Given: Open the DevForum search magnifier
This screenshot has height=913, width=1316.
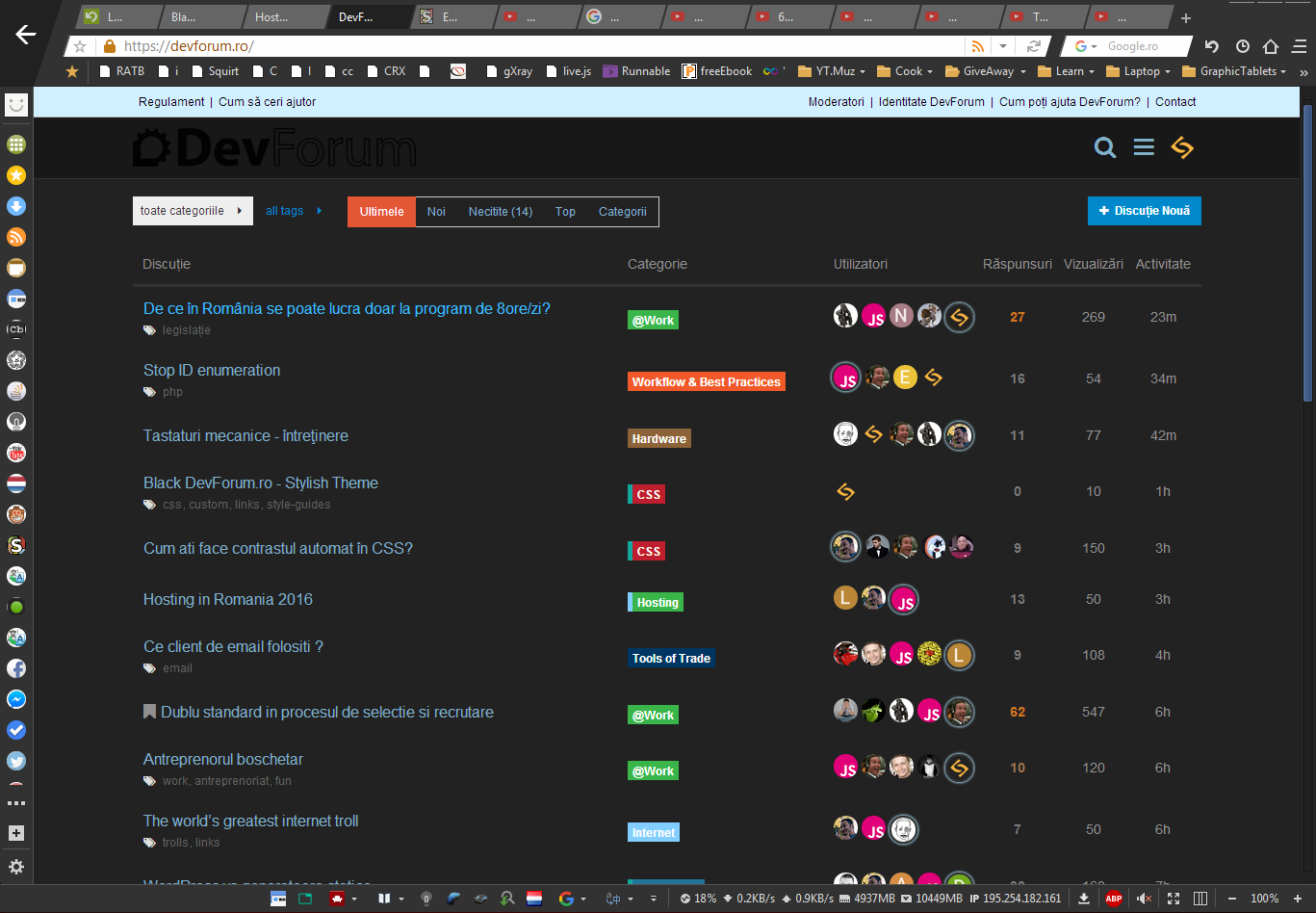Looking at the screenshot, I should pos(1104,147).
